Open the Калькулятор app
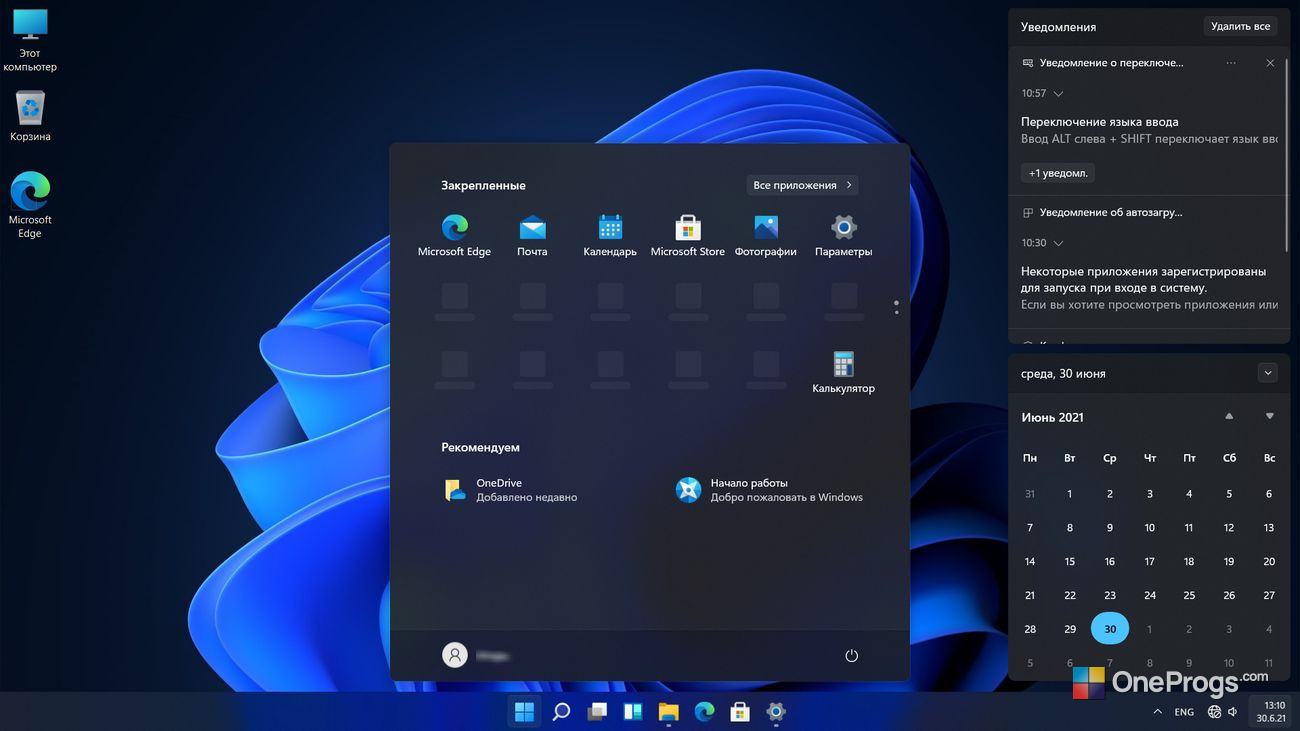This screenshot has height=731, width=1300. click(844, 372)
